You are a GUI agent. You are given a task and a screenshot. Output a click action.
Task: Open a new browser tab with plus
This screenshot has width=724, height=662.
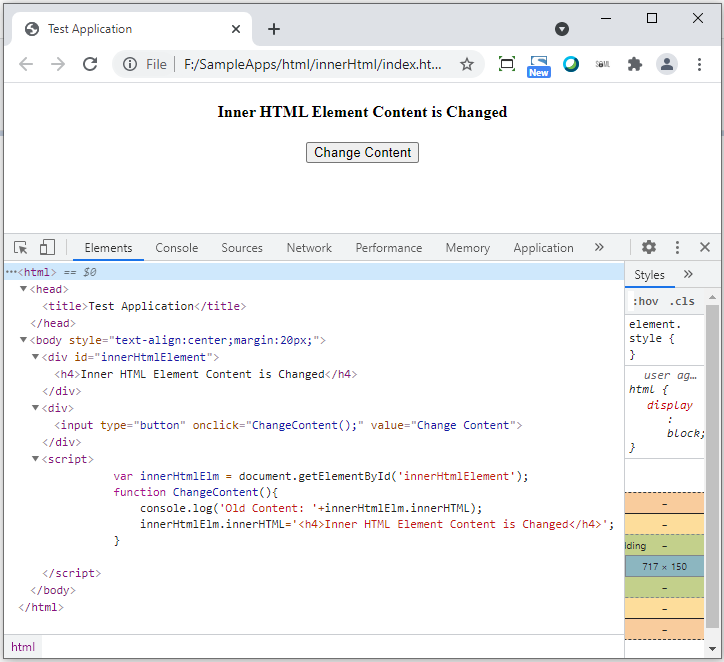coord(274,29)
